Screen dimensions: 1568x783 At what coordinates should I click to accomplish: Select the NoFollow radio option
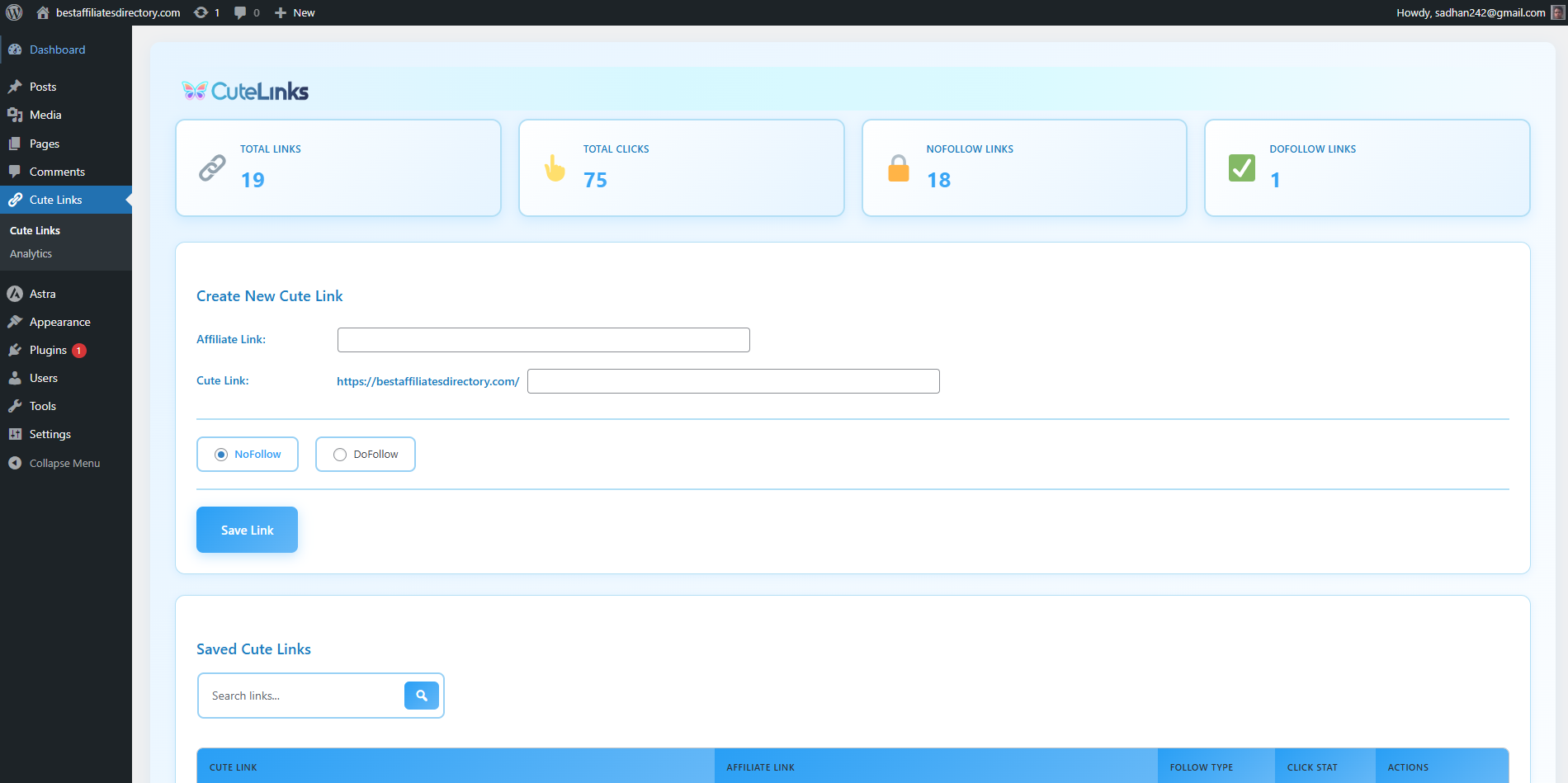[x=220, y=454]
